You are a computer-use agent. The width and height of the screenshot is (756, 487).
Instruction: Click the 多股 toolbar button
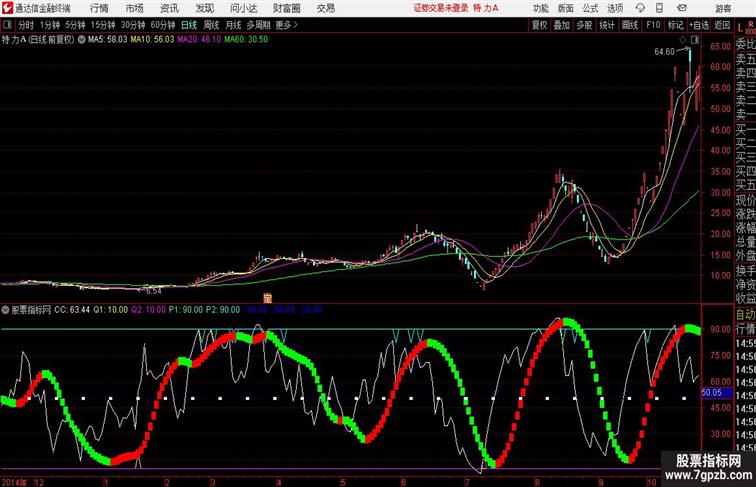(x=584, y=25)
